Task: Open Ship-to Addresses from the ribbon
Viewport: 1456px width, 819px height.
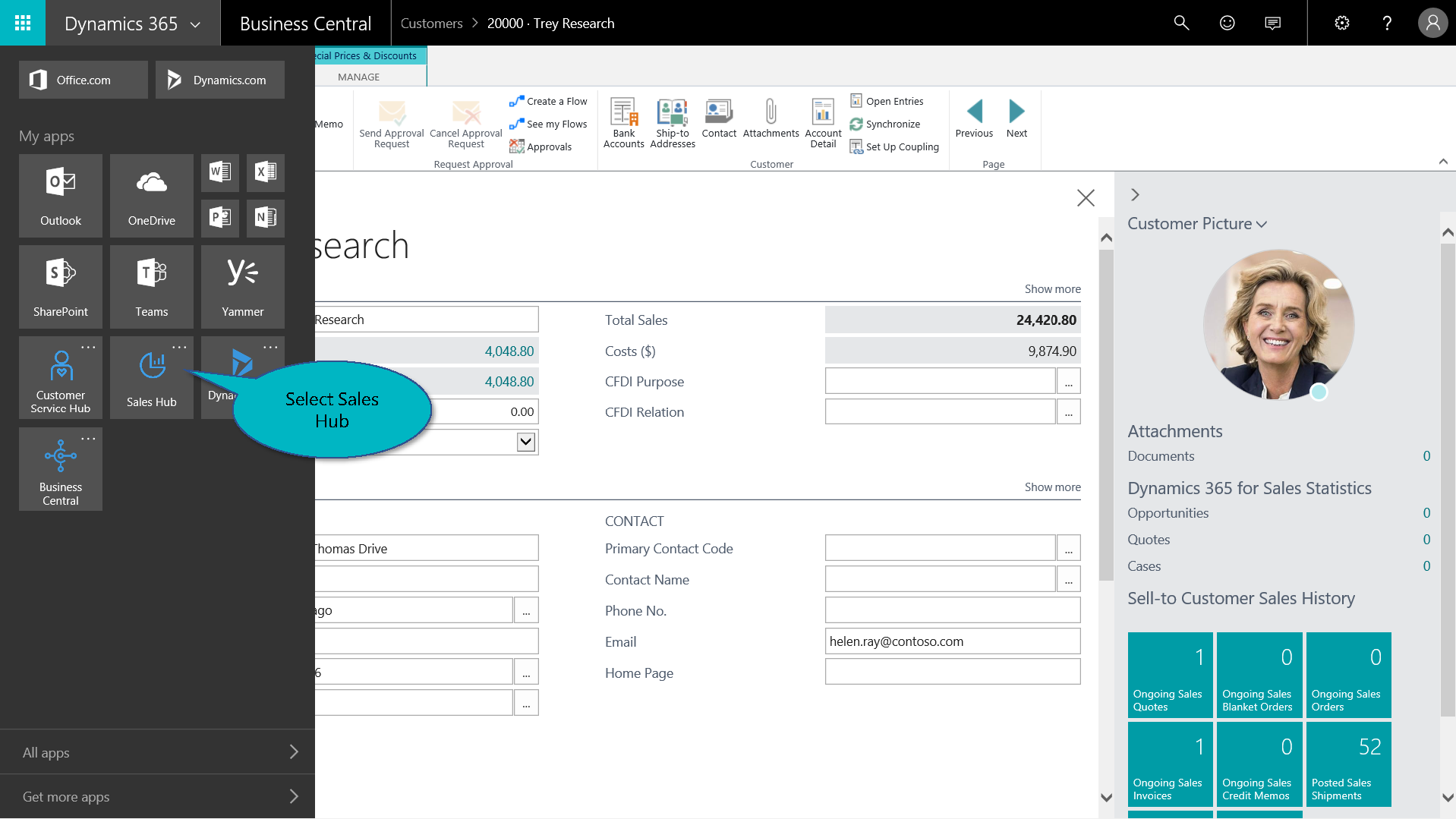Action: [x=672, y=122]
